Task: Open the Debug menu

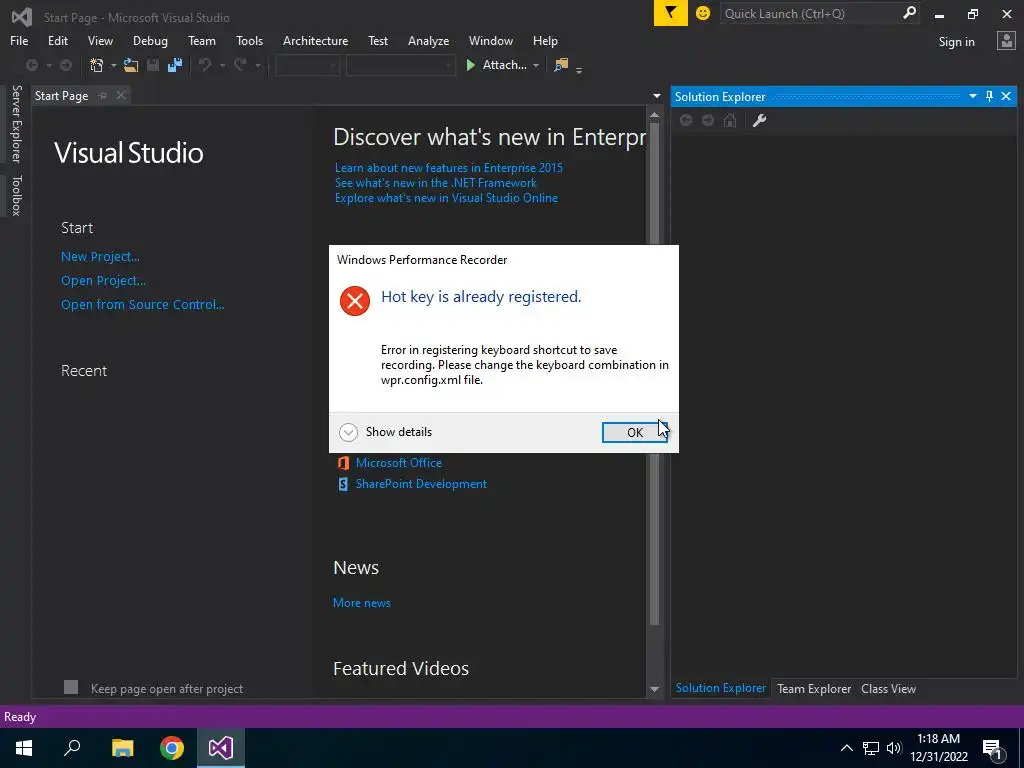Action: [x=150, y=40]
